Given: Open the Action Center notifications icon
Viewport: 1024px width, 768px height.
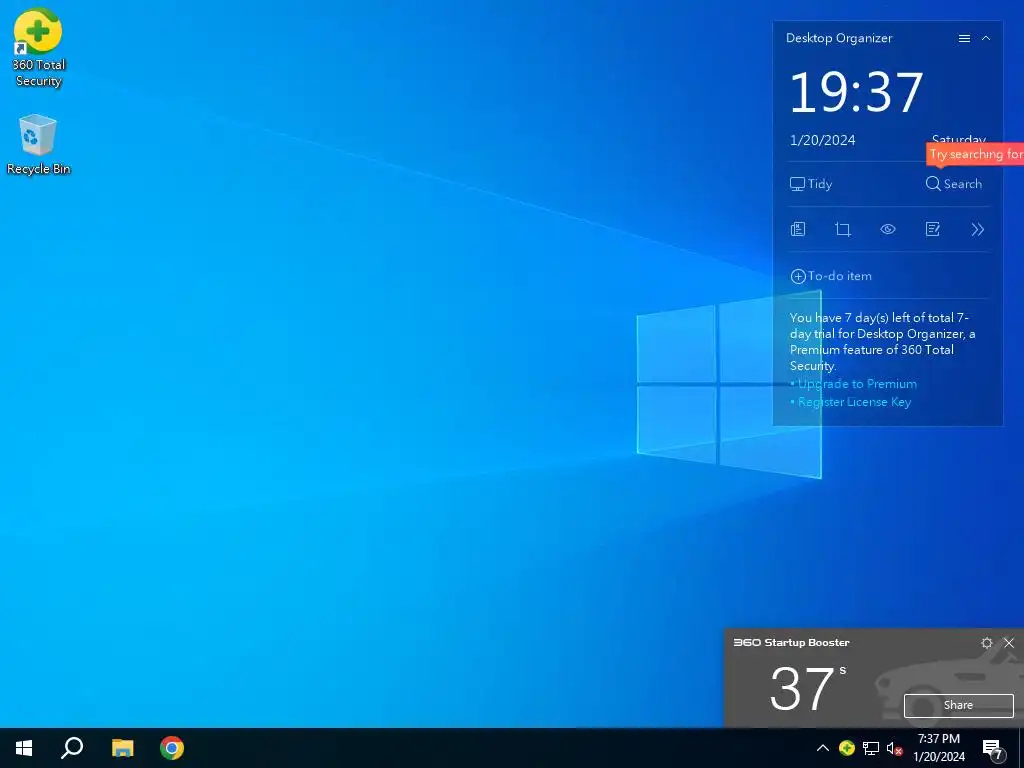Looking at the screenshot, I should pos(993,750).
